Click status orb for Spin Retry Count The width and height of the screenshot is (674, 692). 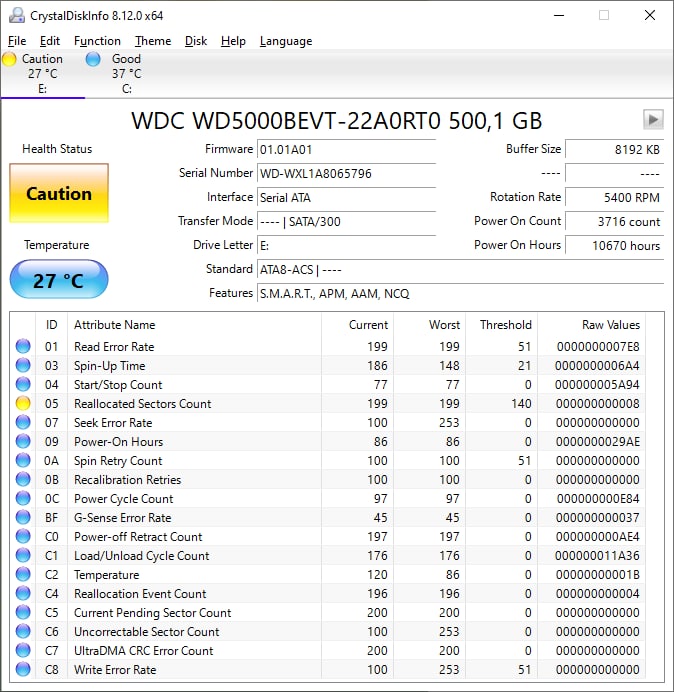[x=23, y=460]
